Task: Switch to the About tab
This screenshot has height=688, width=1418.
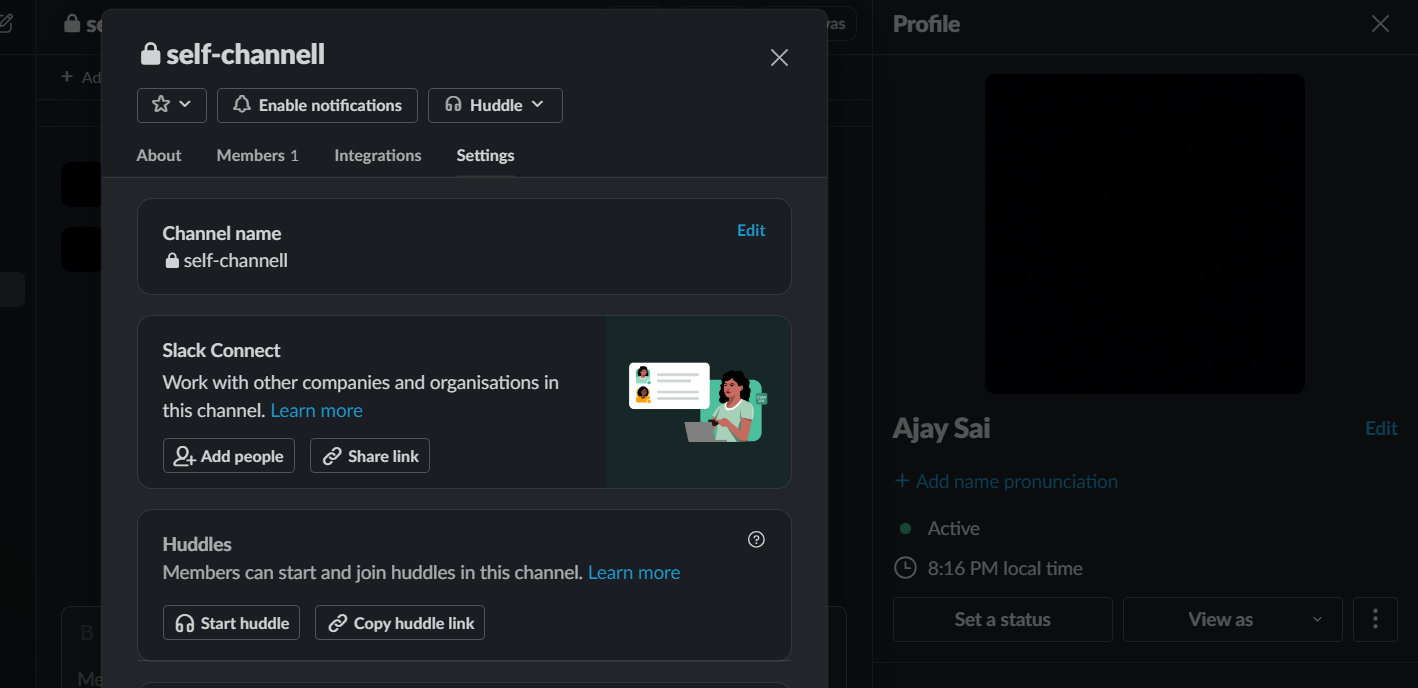Action: 159,156
